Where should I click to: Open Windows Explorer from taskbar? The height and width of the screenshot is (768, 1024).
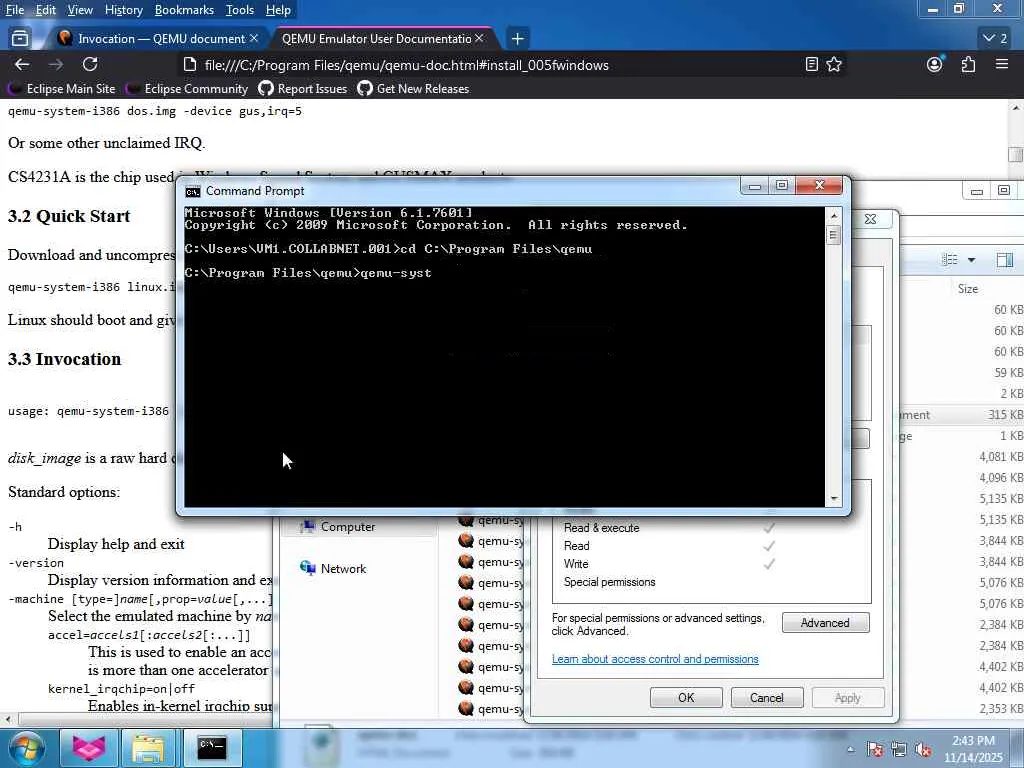tap(148, 748)
